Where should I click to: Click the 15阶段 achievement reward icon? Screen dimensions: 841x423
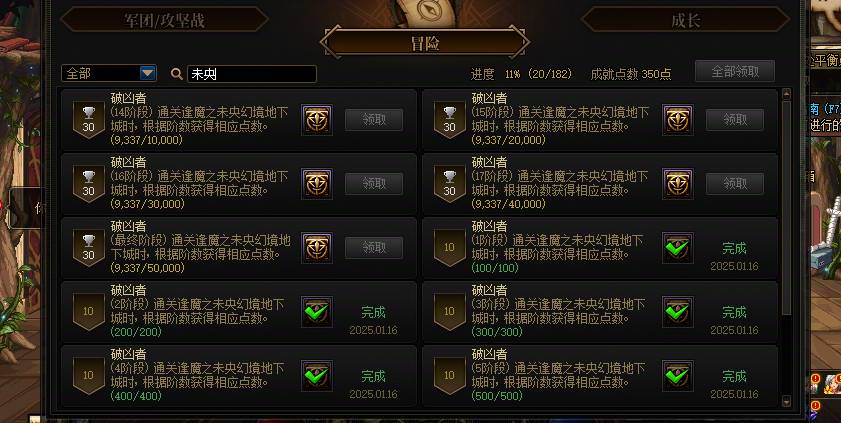(x=678, y=120)
